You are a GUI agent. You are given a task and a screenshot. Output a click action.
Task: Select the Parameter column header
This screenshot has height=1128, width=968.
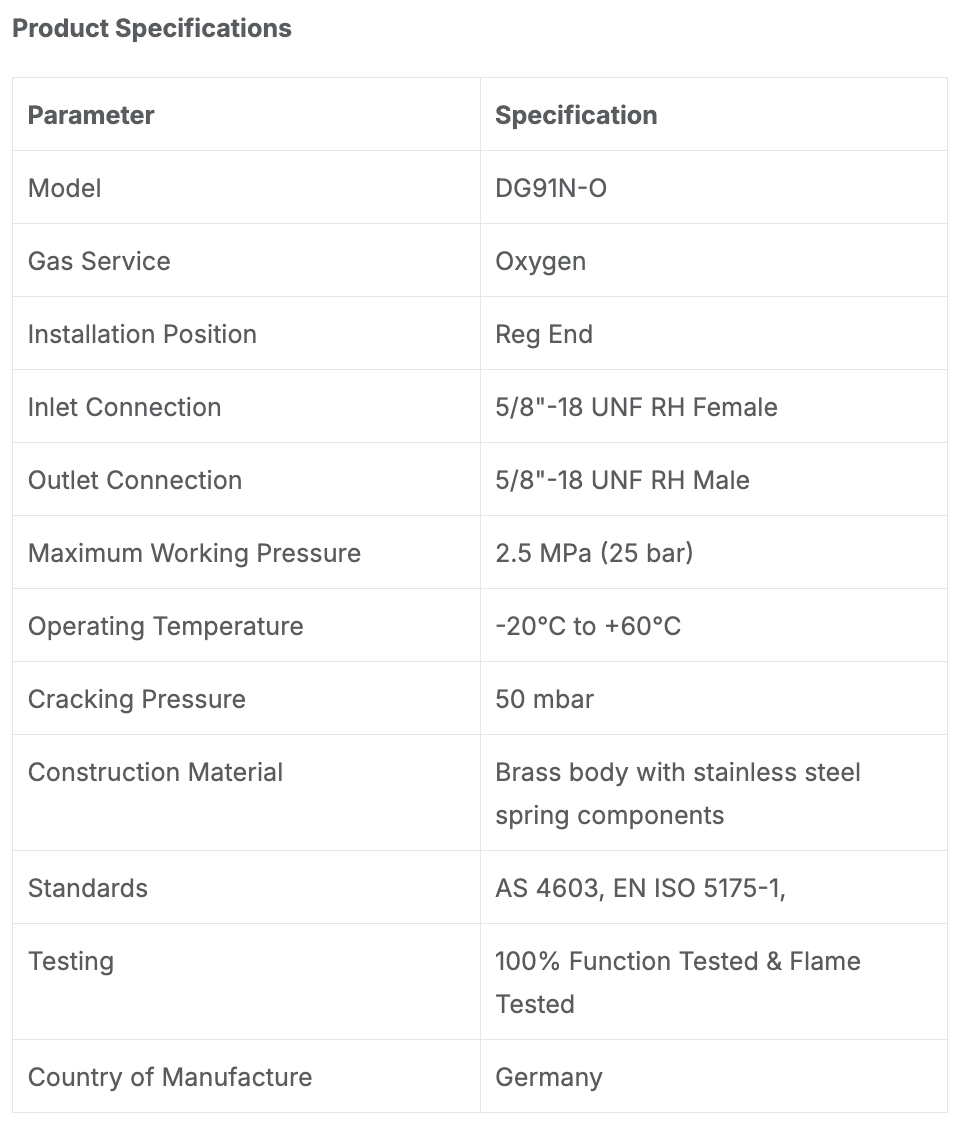[91, 115]
